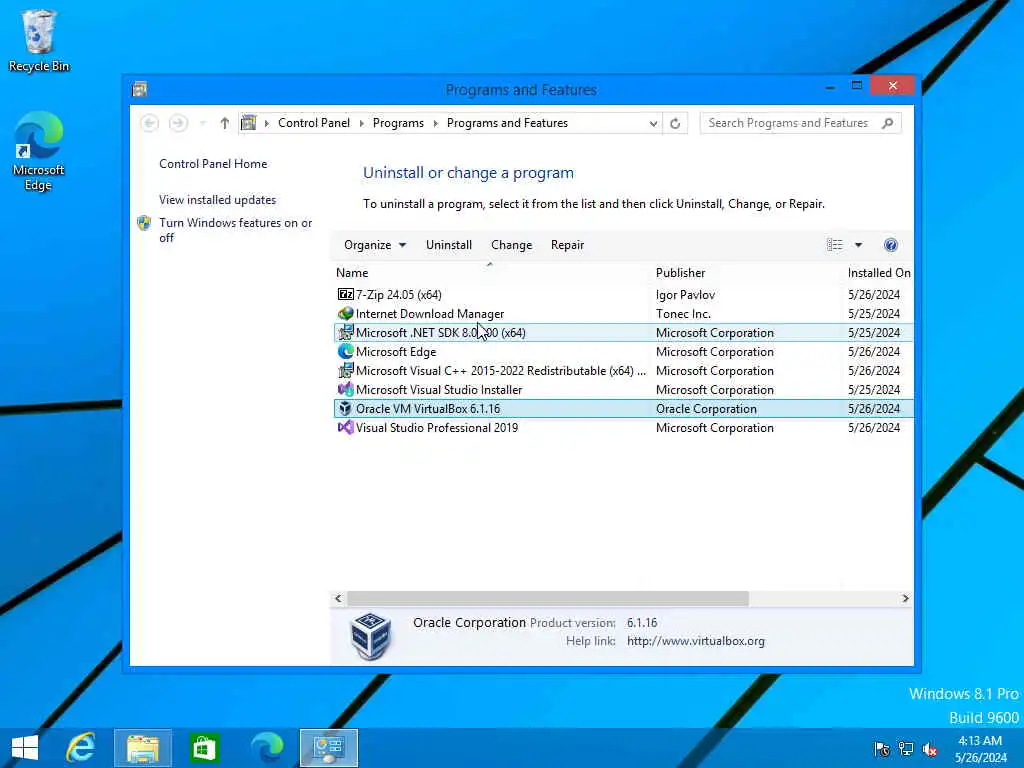Viewport: 1024px width, 768px height.
Task: Click the muted volume tray icon
Action: click(929, 749)
